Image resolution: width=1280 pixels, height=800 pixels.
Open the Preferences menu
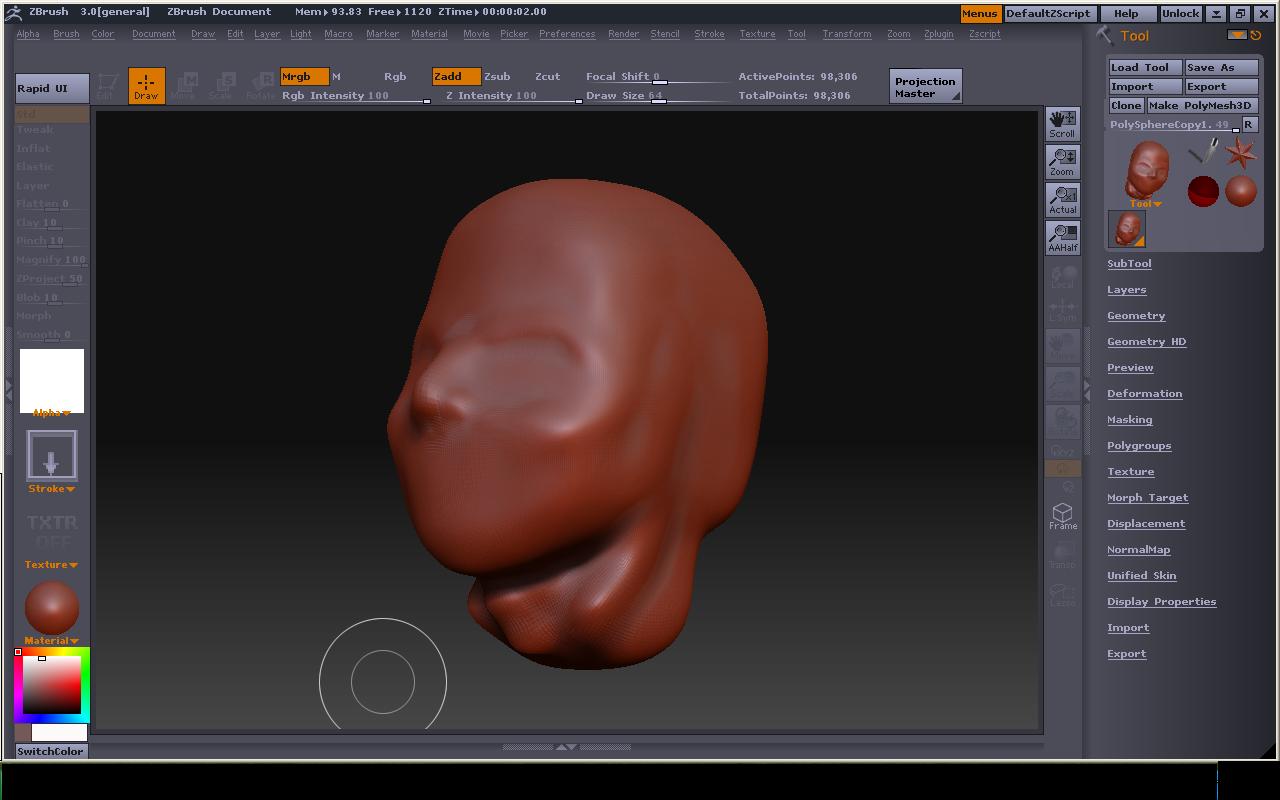(x=566, y=34)
